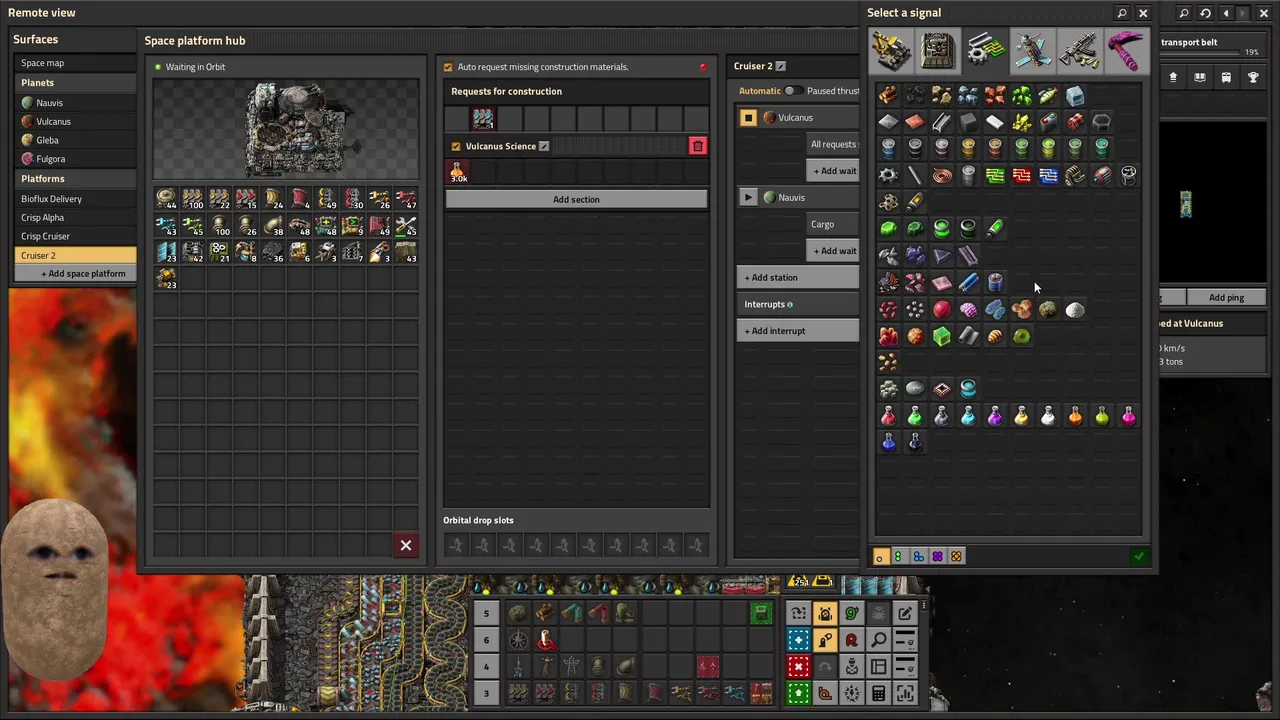Click the Add interrupt button
Image resolution: width=1280 pixels, height=720 pixels.
coord(799,331)
